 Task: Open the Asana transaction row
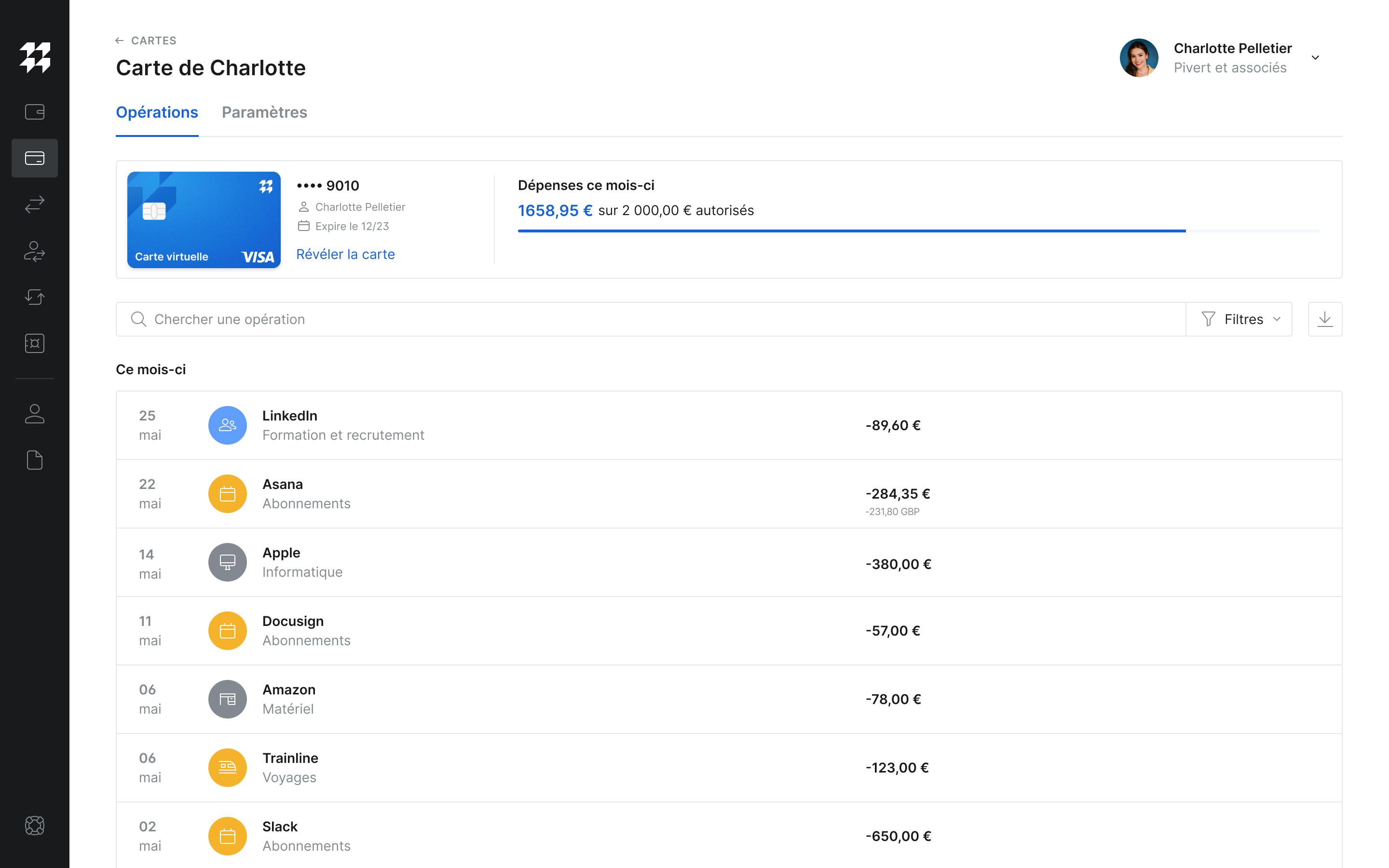(x=729, y=494)
